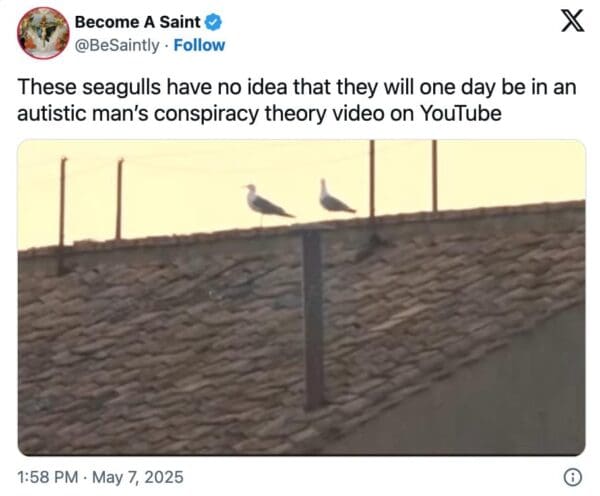
Task: Visit the @BeSaintly handle
Action: (117, 46)
